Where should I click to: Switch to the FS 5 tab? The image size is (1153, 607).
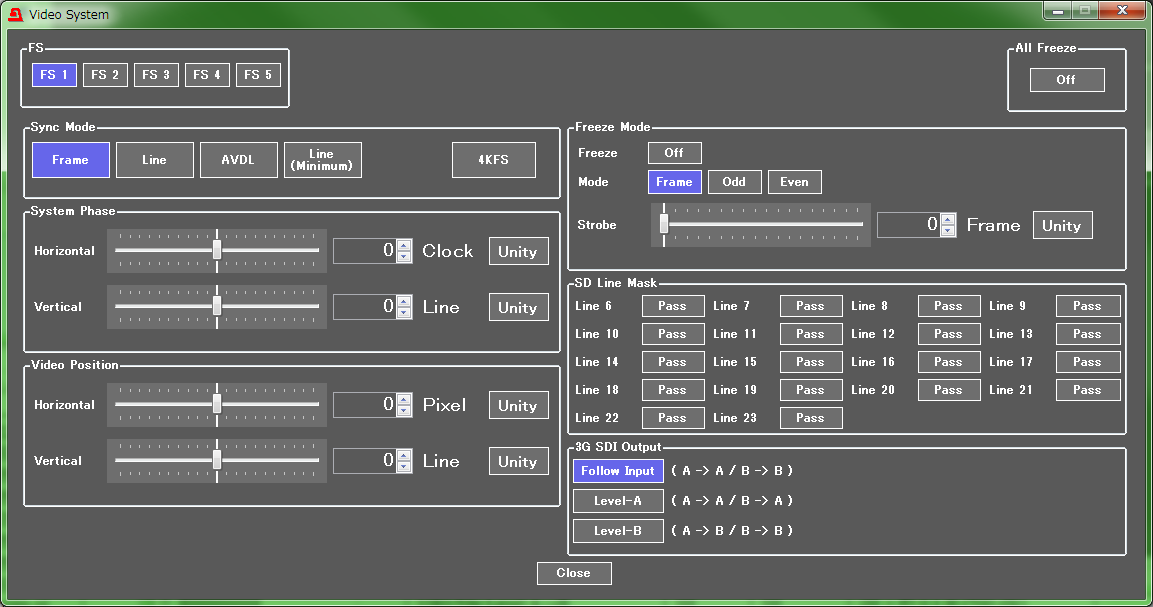click(258, 75)
